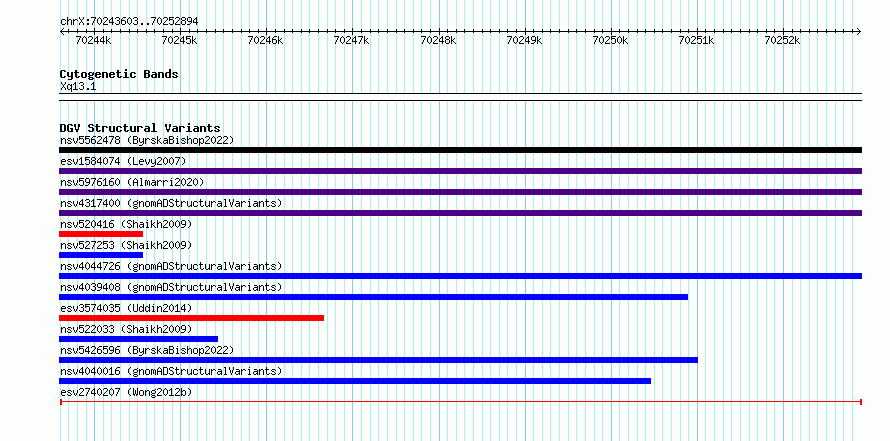Select the Xq13.1 band label

click(x=78, y=87)
